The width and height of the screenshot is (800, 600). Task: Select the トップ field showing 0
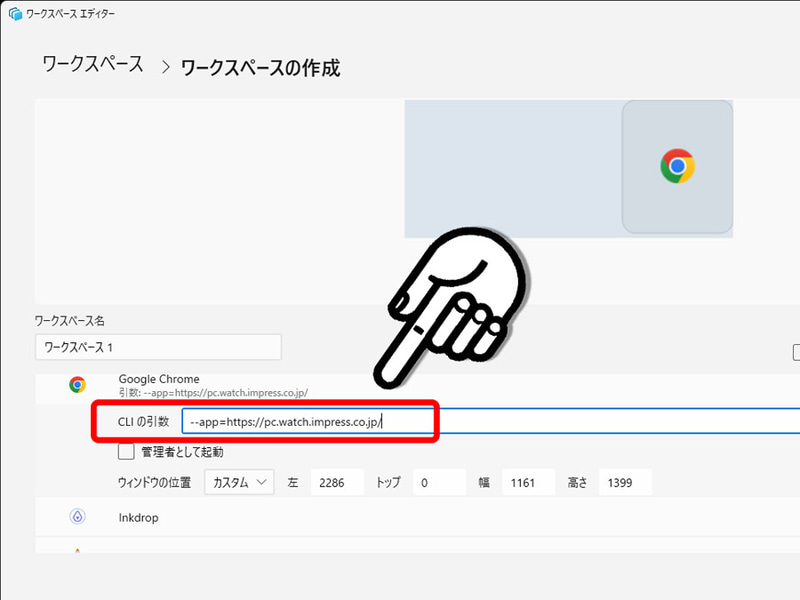tap(440, 482)
